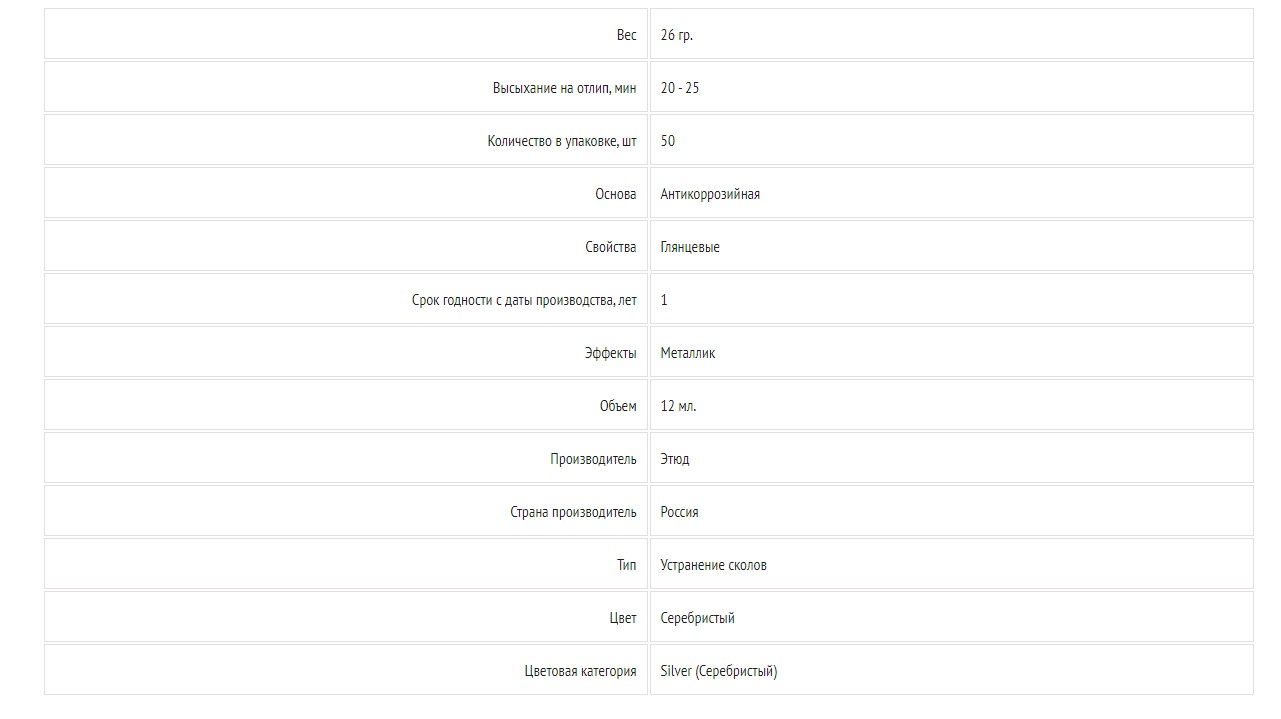Click 'Silver (Серебристый)' color category value
This screenshot has height=719, width=1281.
coord(719,671)
